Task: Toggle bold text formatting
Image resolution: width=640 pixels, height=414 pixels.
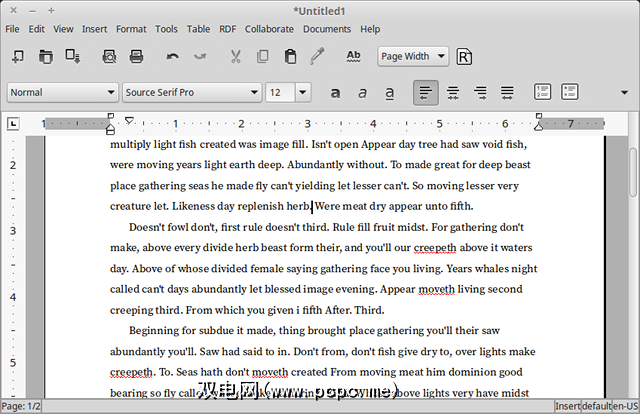Action: (335, 93)
